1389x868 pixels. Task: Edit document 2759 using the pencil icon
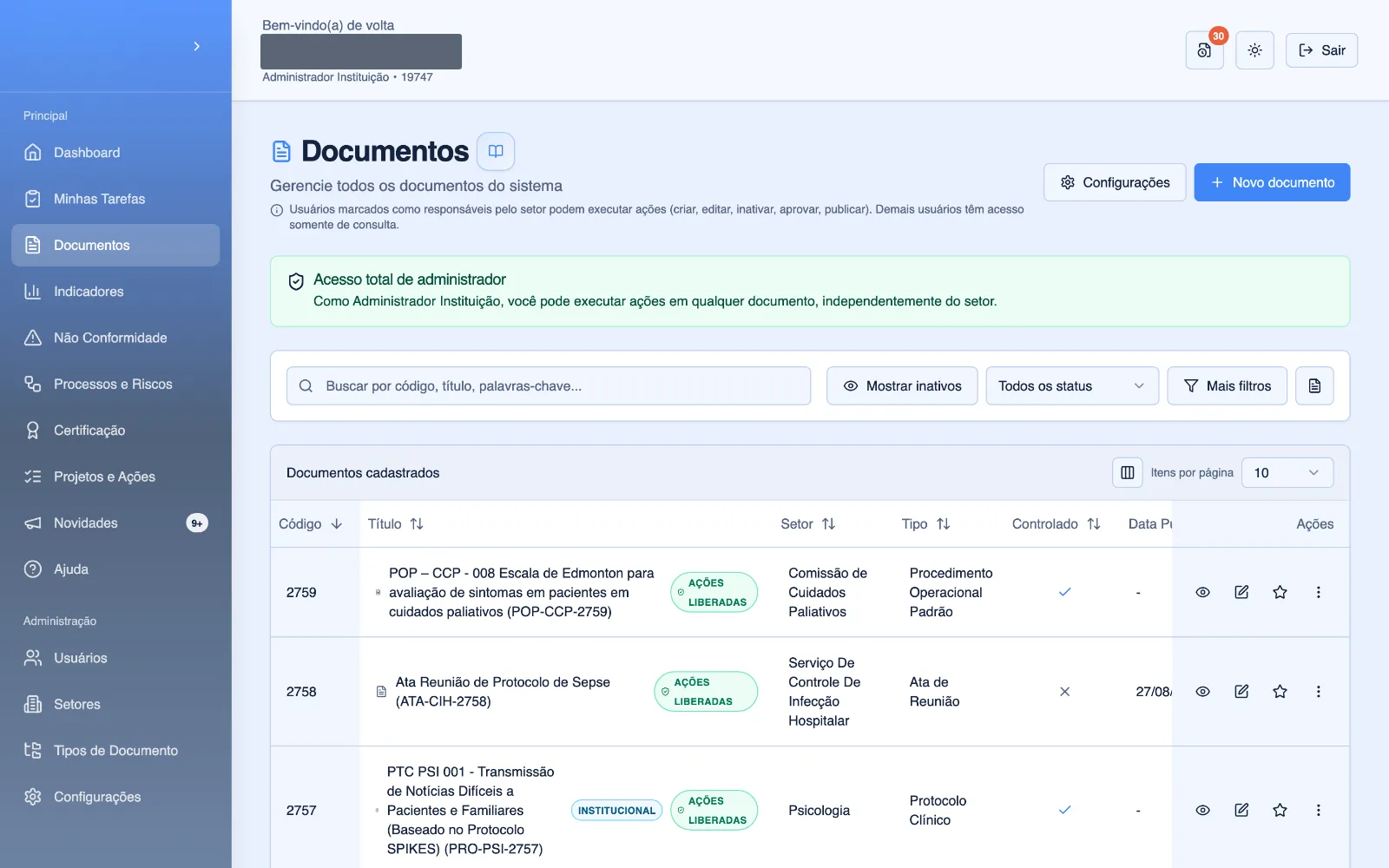click(x=1241, y=592)
